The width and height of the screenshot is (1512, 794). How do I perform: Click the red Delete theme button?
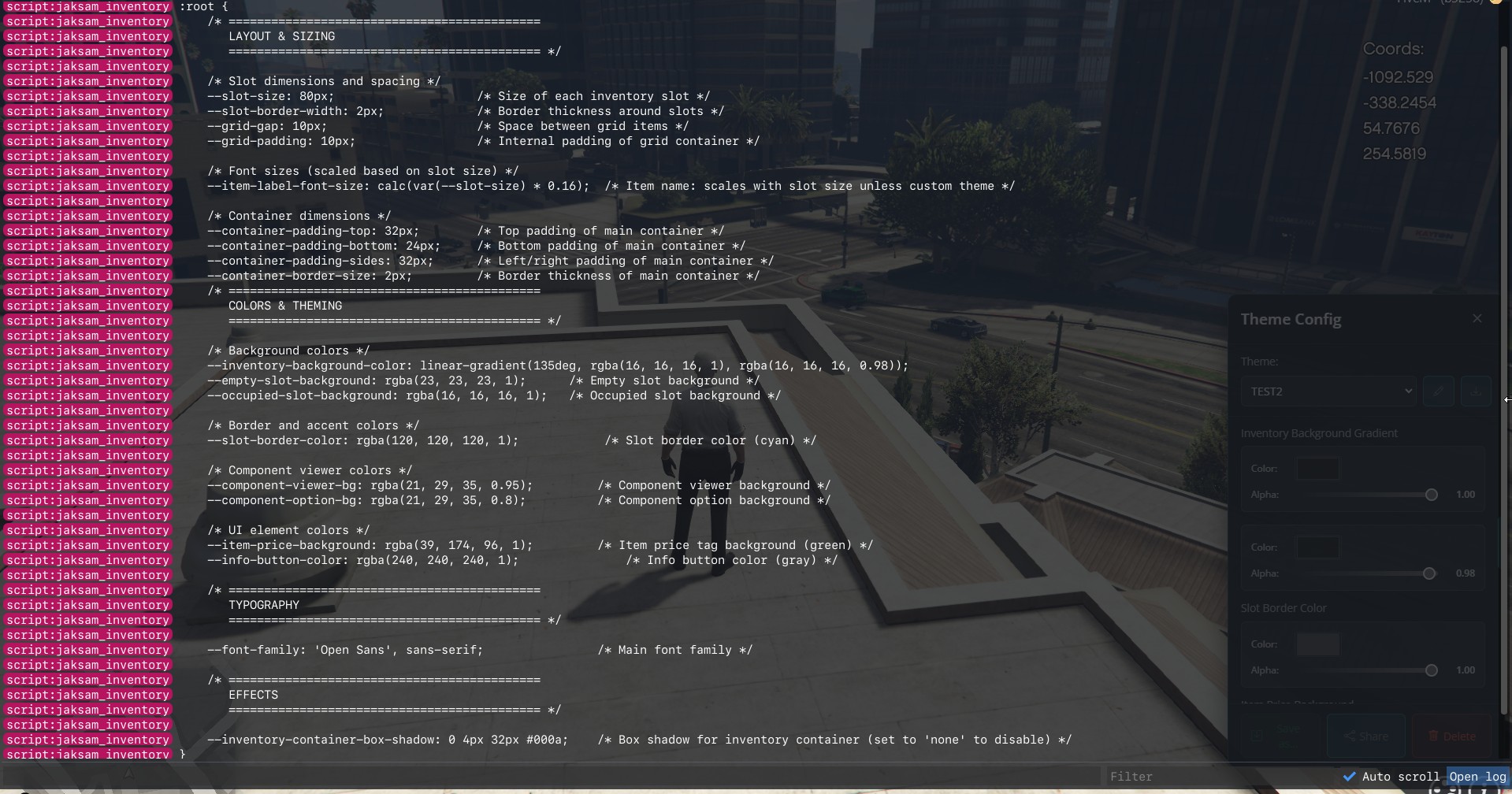click(1451, 736)
